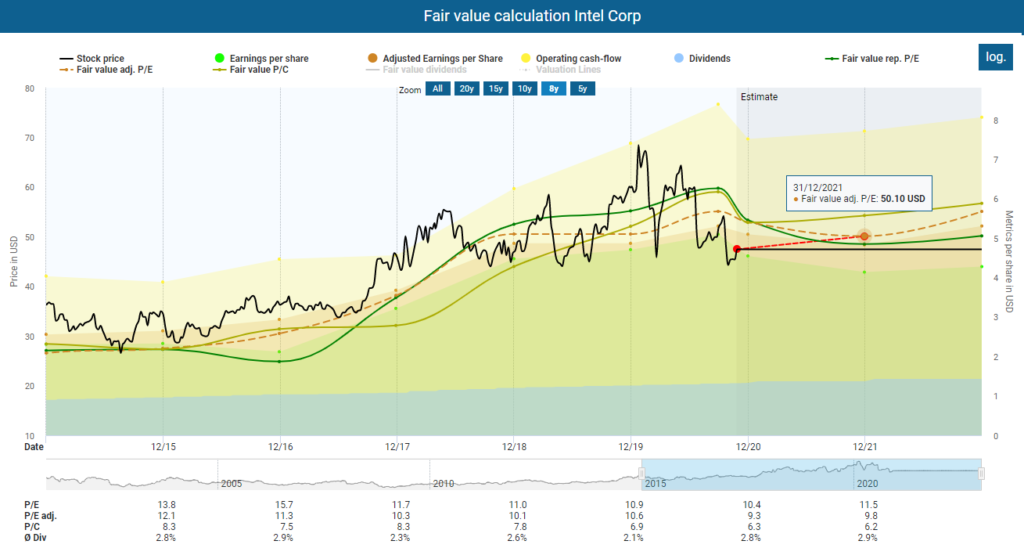Click left handle of the range navigator

[x=642, y=474]
